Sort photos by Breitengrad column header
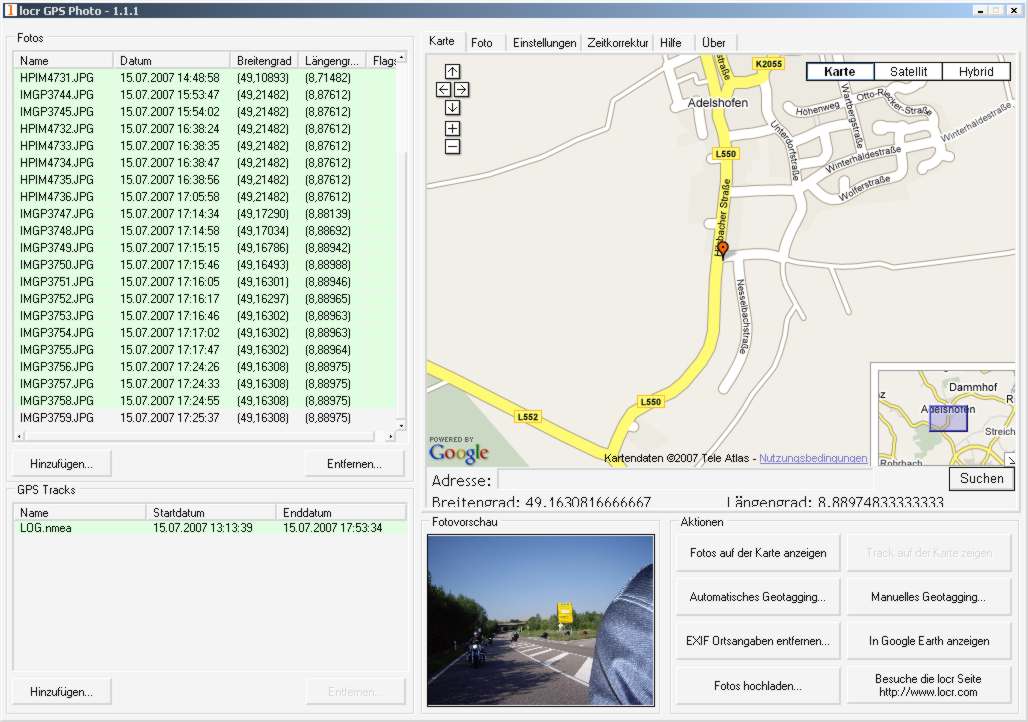The width and height of the screenshot is (1028, 722). (x=262, y=61)
